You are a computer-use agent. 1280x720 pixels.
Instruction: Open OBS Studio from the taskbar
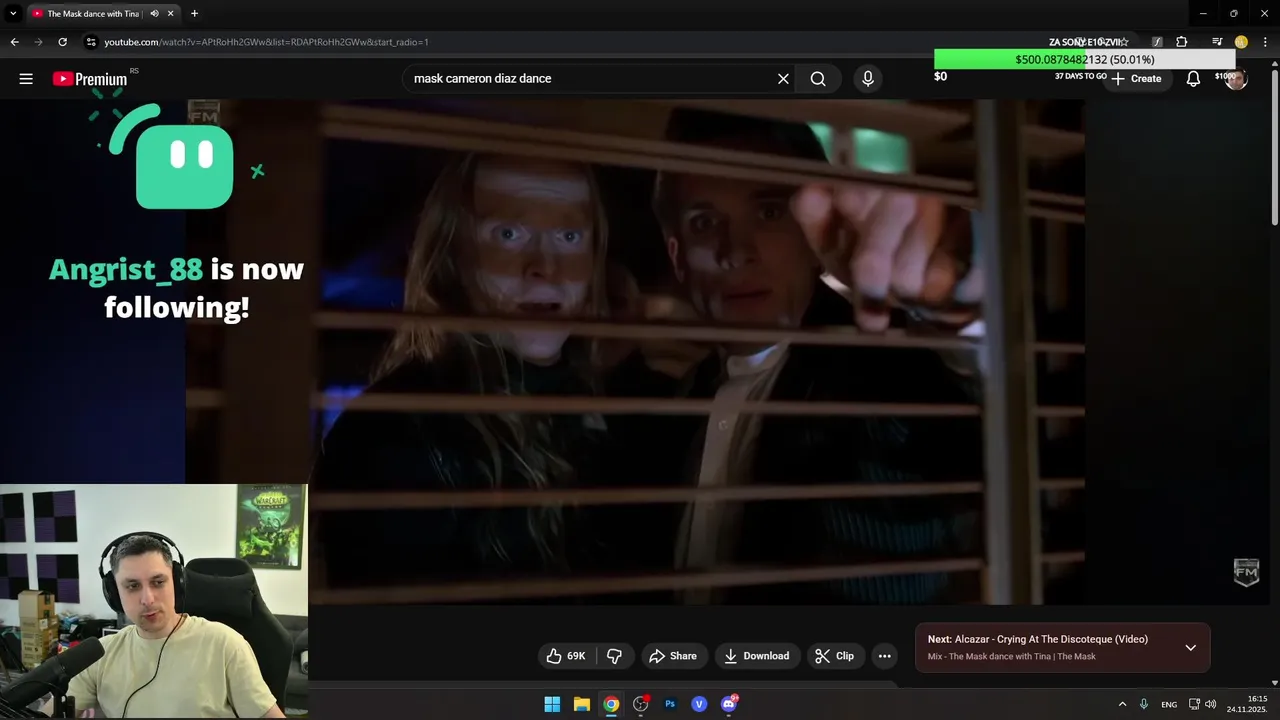pos(640,704)
